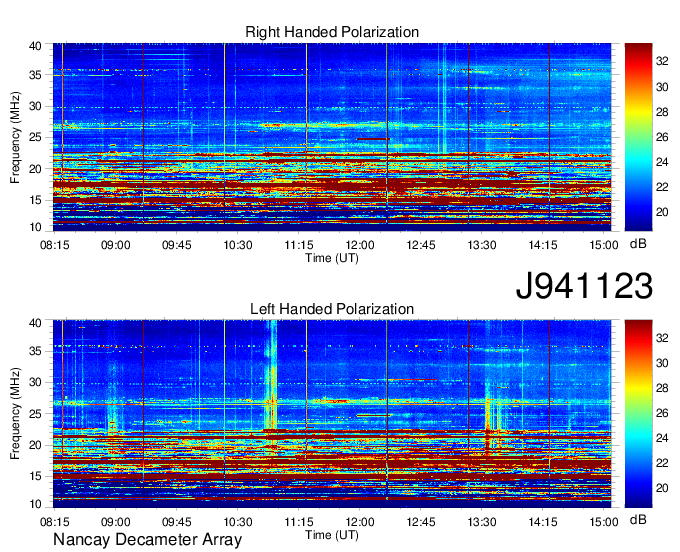Click the "40" frequency tick of the Right Handed plot

point(35,46)
